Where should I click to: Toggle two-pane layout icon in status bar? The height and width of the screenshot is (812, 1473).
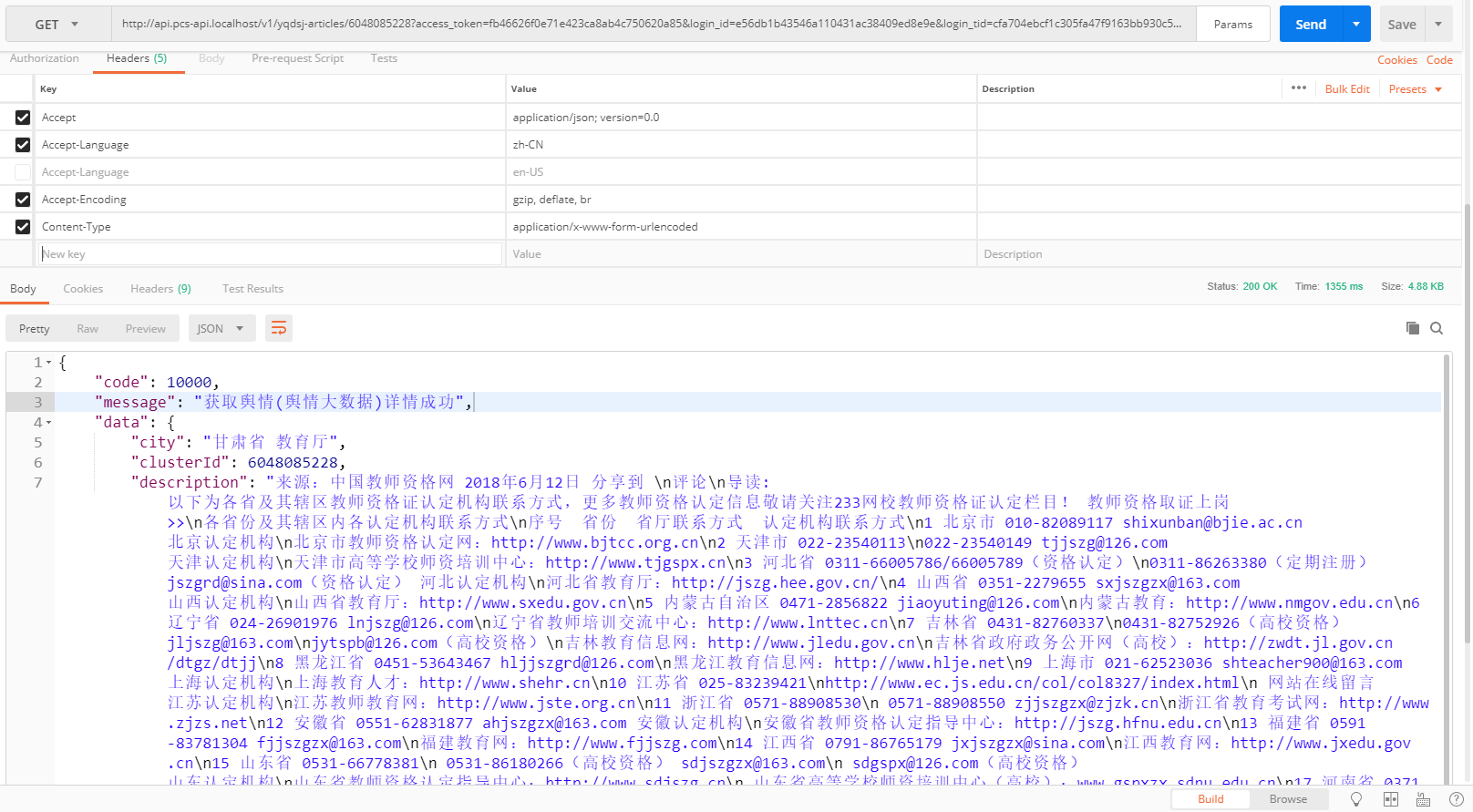pos(1390,799)
